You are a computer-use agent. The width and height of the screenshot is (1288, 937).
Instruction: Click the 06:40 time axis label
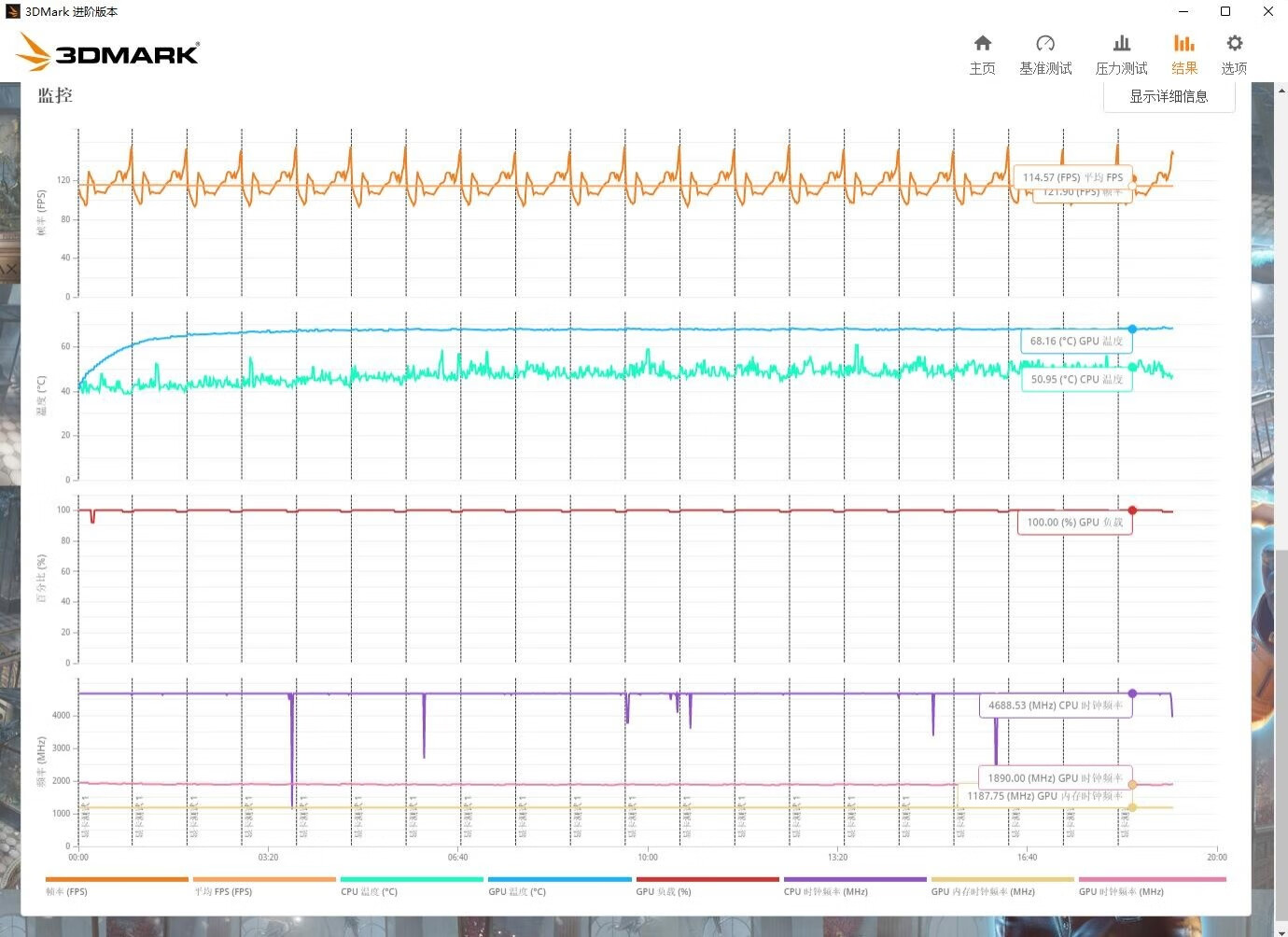click(457, 857)
